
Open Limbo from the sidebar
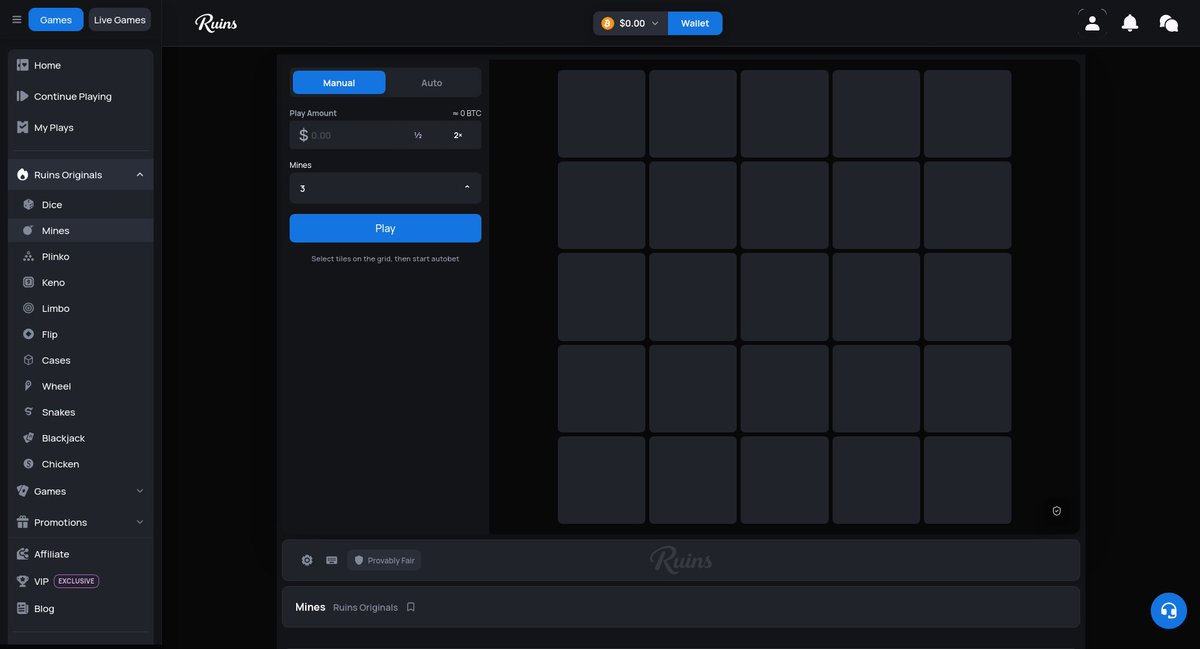coord(81,309)
